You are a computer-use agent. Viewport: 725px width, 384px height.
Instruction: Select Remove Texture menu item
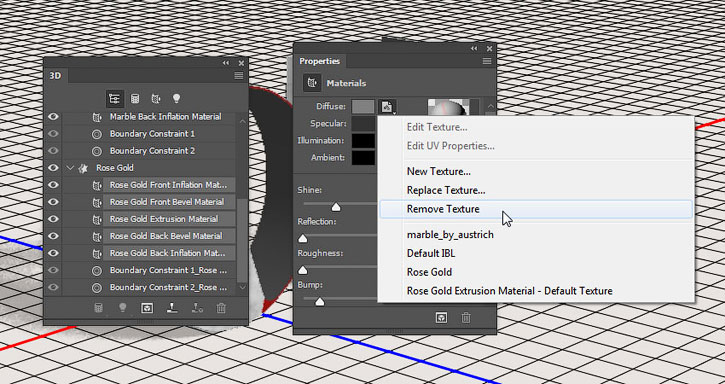(x=535, y=209)
